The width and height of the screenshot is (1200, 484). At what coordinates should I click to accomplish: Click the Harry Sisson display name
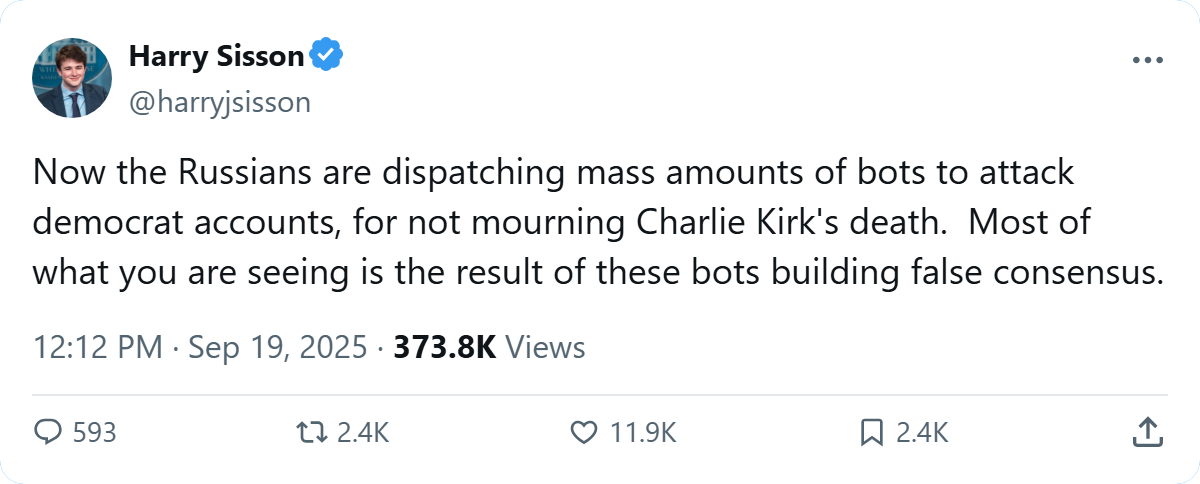pos(216,57)
